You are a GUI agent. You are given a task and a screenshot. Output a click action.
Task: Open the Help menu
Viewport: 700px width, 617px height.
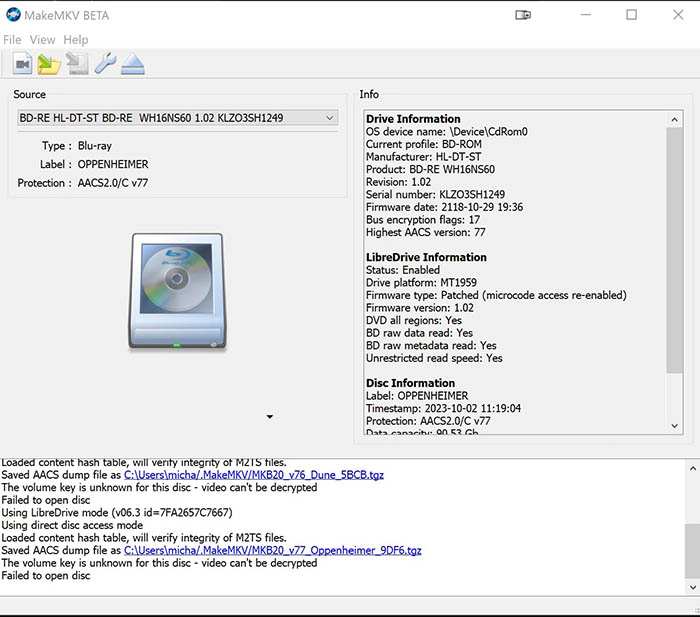pyautogui.click(x=75, y=40)
